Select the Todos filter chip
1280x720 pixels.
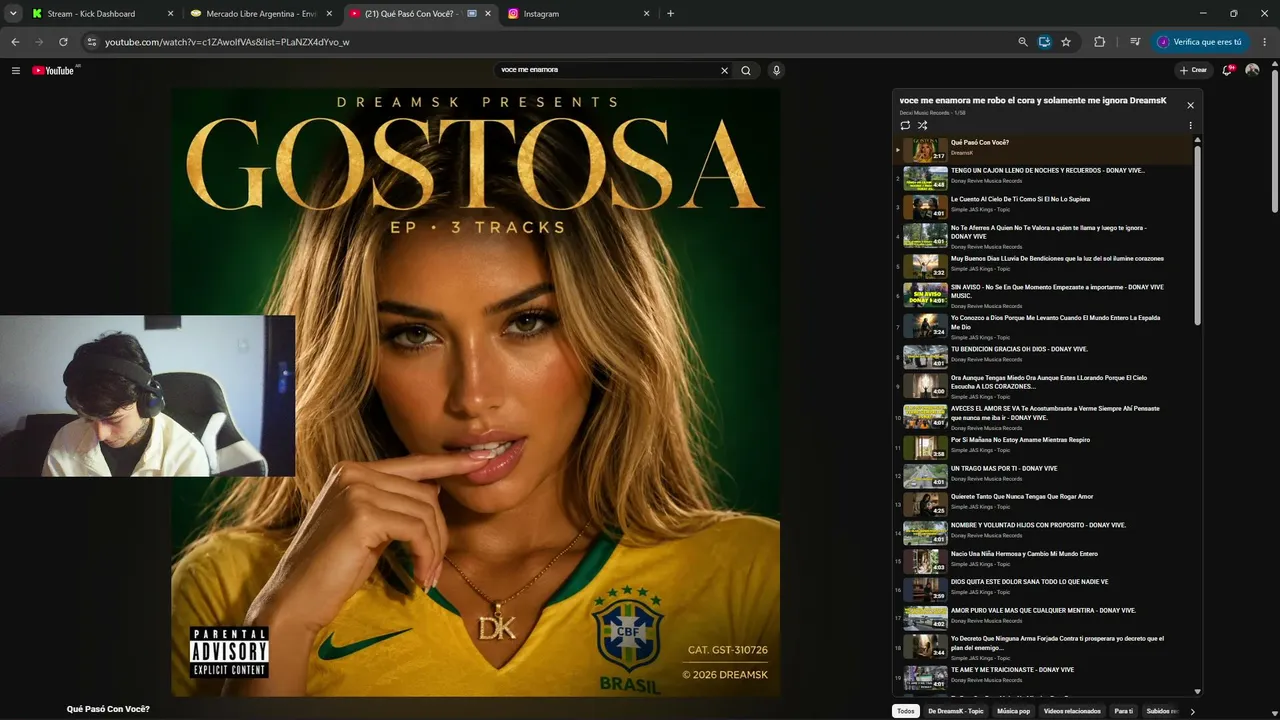(x=906, y=711)
